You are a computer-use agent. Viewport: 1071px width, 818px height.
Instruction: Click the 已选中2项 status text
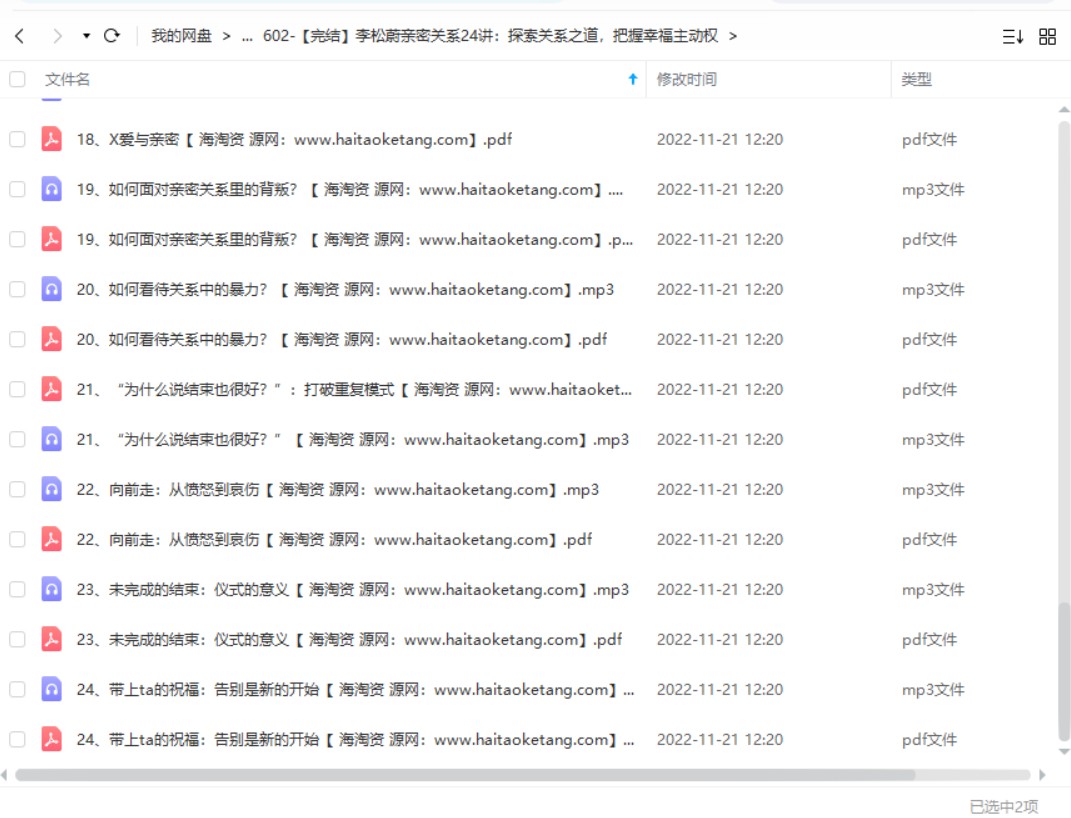click(x=1003, y=806)
